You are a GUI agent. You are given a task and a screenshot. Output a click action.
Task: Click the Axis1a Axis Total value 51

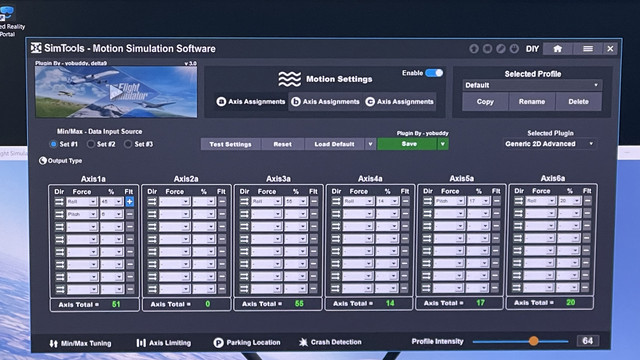click(116, 304)
